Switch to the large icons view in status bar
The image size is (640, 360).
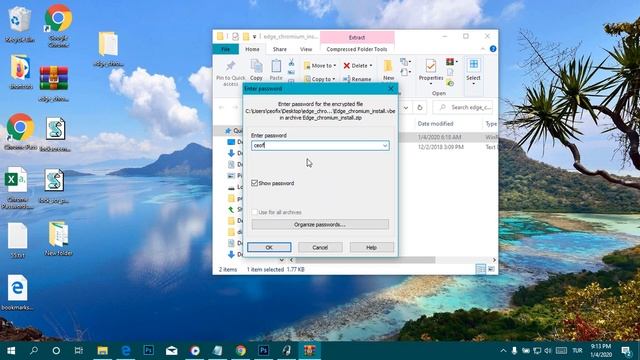(x=491, y=269)
